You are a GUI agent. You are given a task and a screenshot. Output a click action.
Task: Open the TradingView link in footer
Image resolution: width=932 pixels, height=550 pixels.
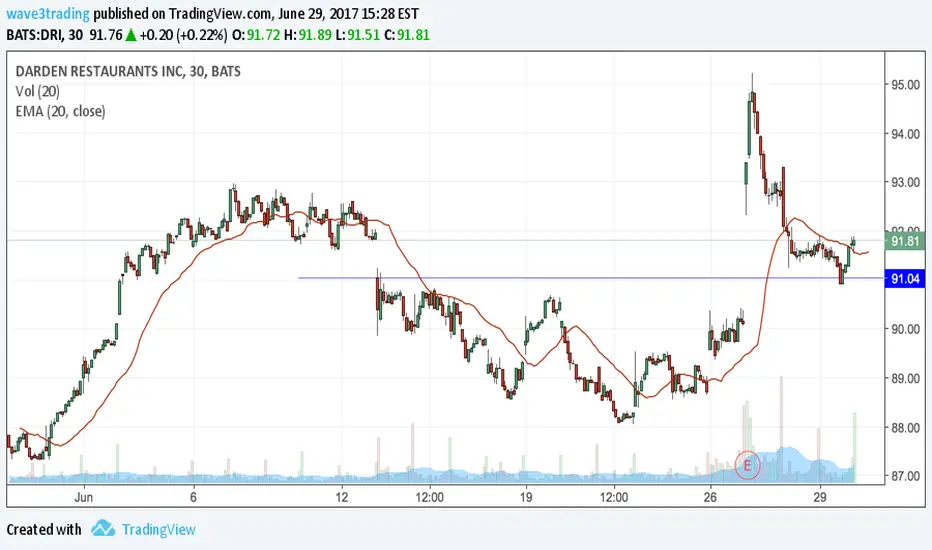(x=159, y=529)
